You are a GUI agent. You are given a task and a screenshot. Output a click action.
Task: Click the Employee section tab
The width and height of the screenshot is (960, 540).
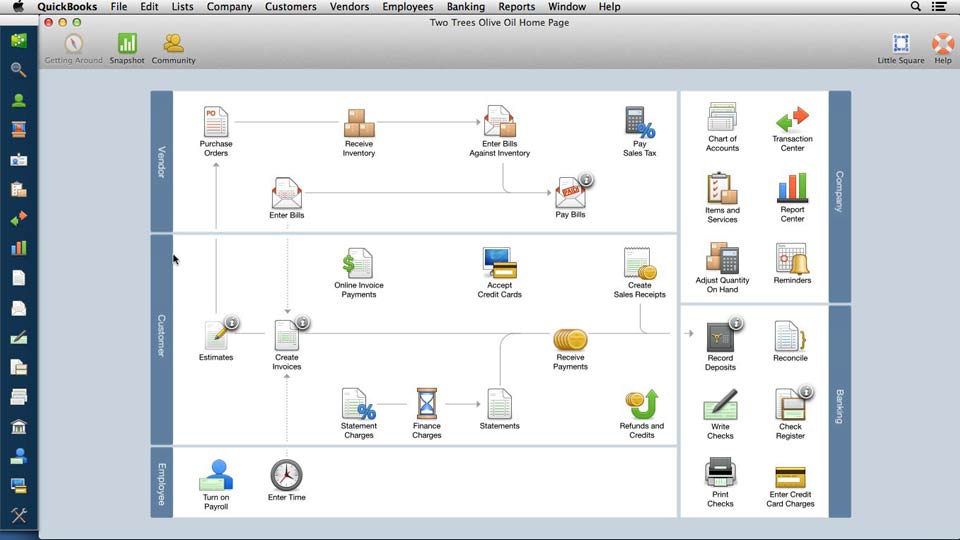point(162,483)
